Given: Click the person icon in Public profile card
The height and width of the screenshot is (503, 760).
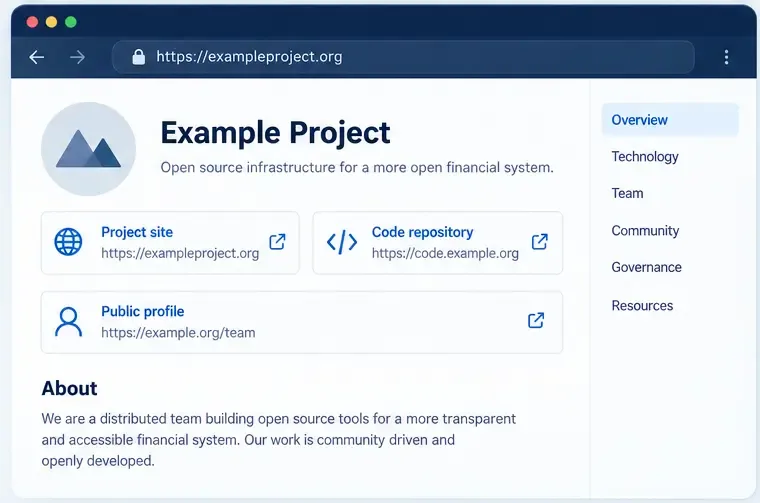Looking at the screenshot, I should [x=68, y=322].
